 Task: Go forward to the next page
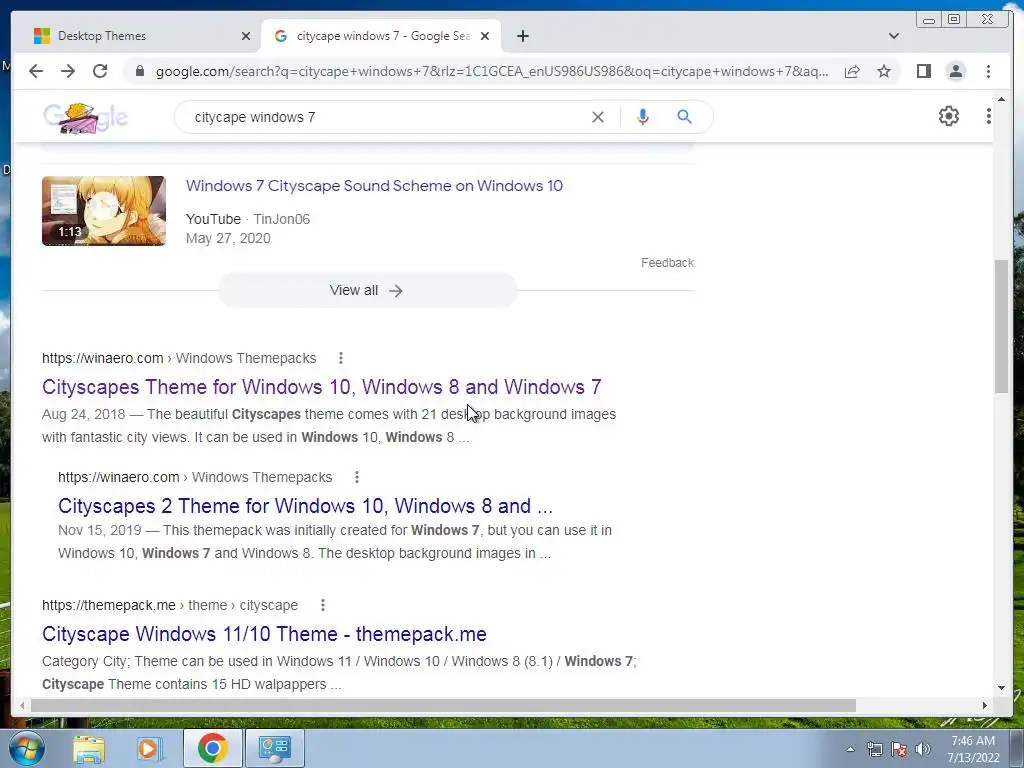[x=68, y=71]
